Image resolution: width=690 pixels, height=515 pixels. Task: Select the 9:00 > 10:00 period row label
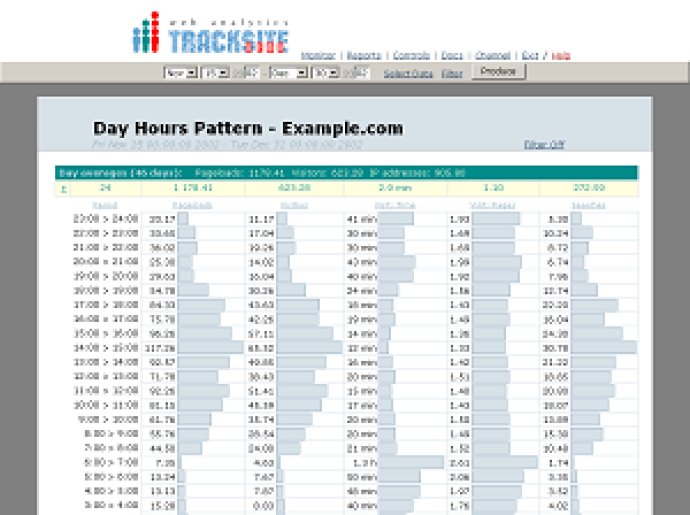pos(108,419)
